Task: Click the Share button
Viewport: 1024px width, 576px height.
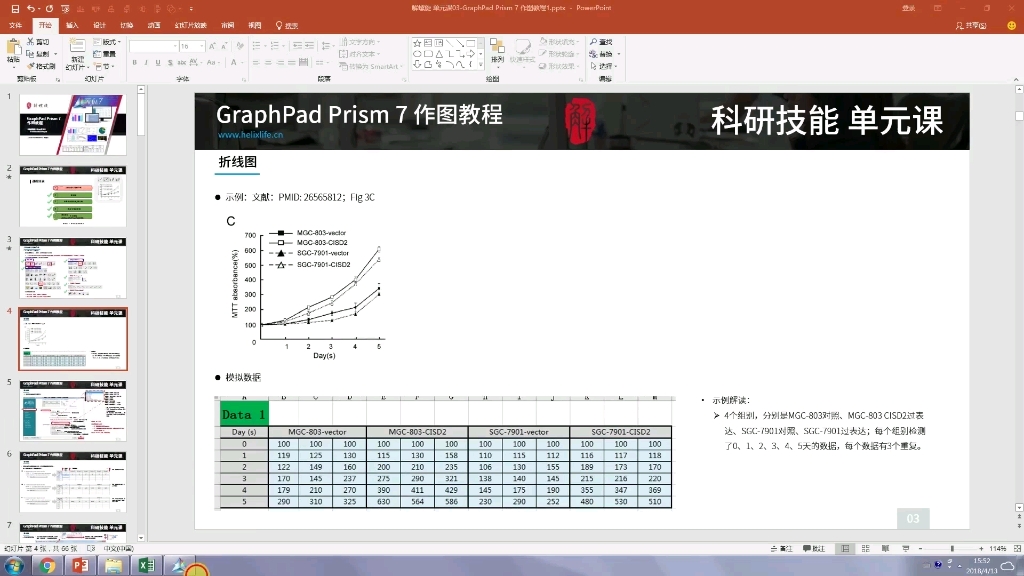Action: tap(971, 25)
